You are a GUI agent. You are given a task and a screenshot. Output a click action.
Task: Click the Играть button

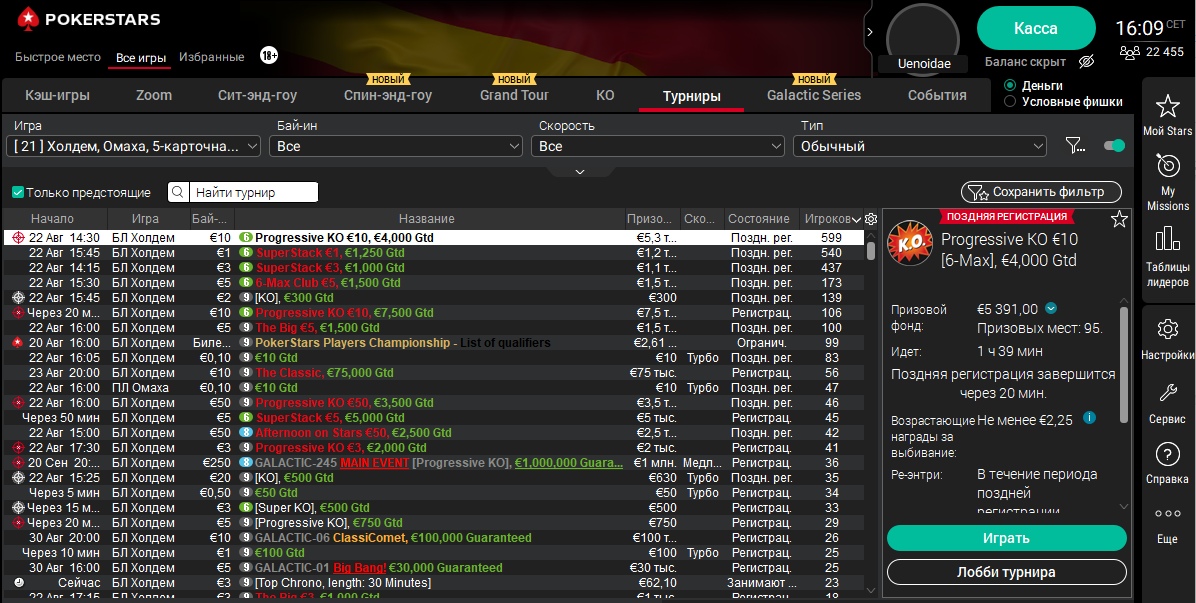(1006, 538)
